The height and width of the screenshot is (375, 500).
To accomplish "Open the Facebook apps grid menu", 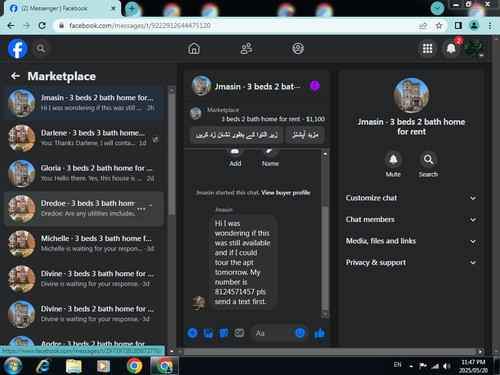I will [427, 49].
